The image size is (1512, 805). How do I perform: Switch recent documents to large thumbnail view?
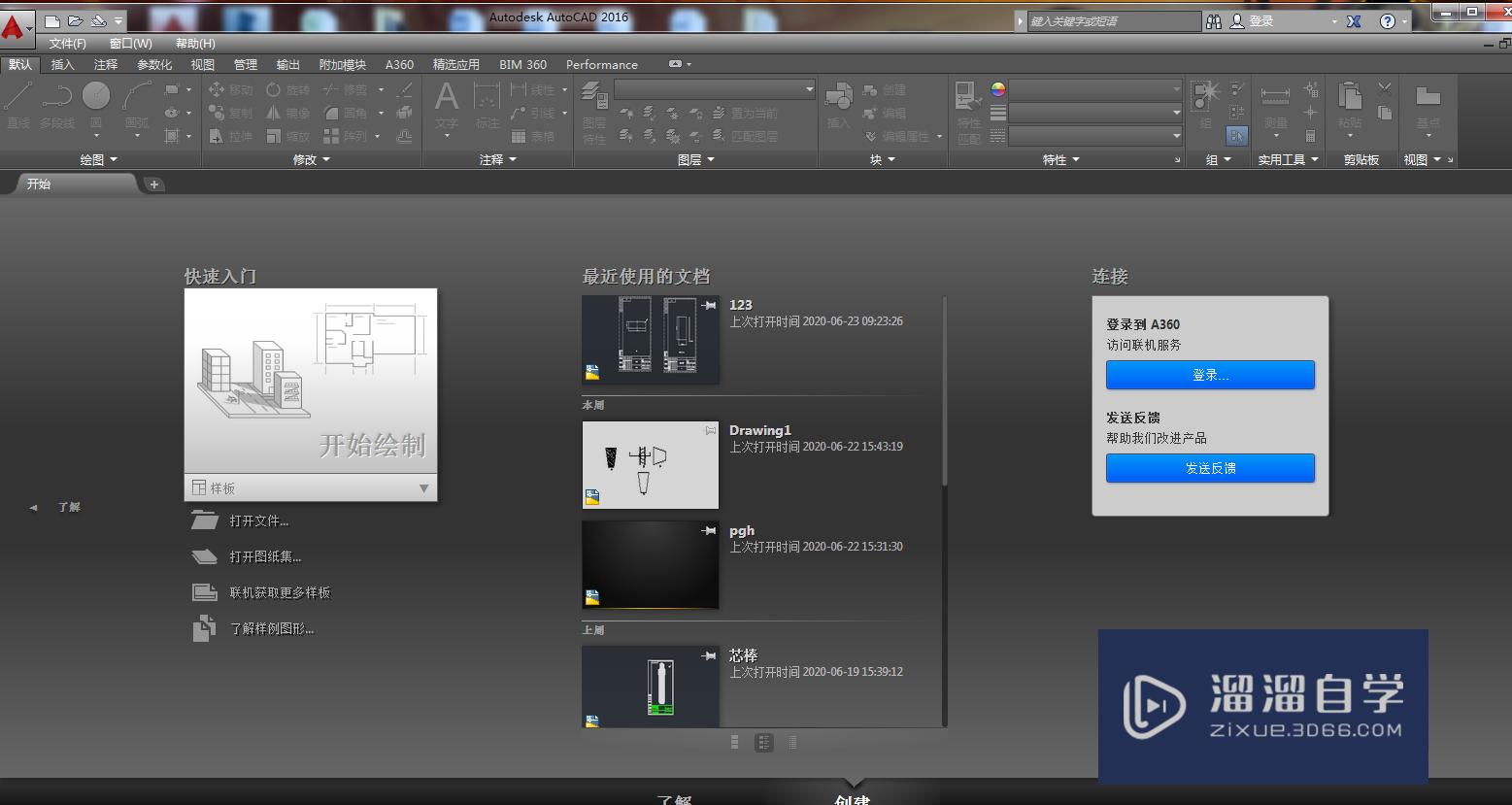(735, 742)
